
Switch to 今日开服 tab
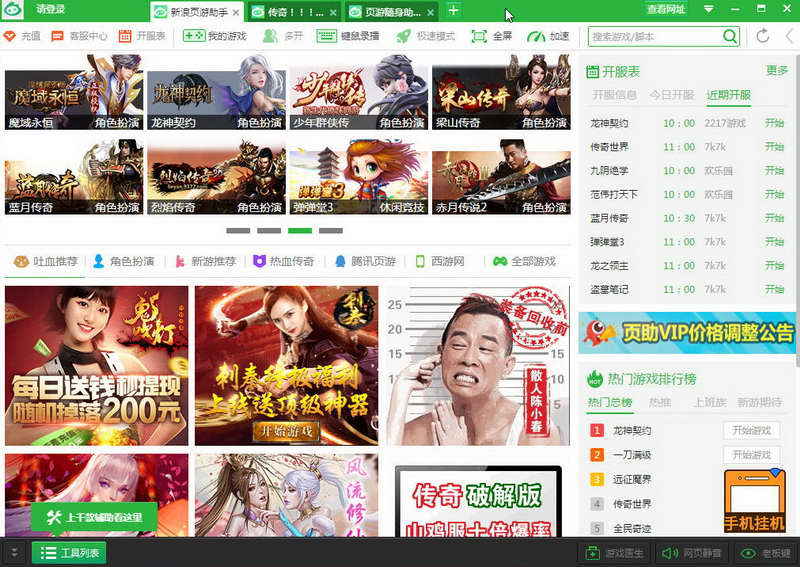pos(671,95)
